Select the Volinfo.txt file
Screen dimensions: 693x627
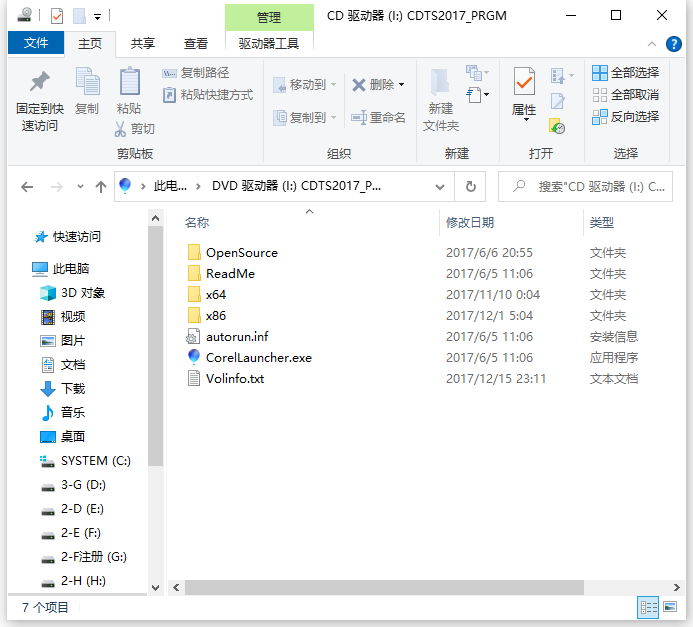(x=235, y=379)
